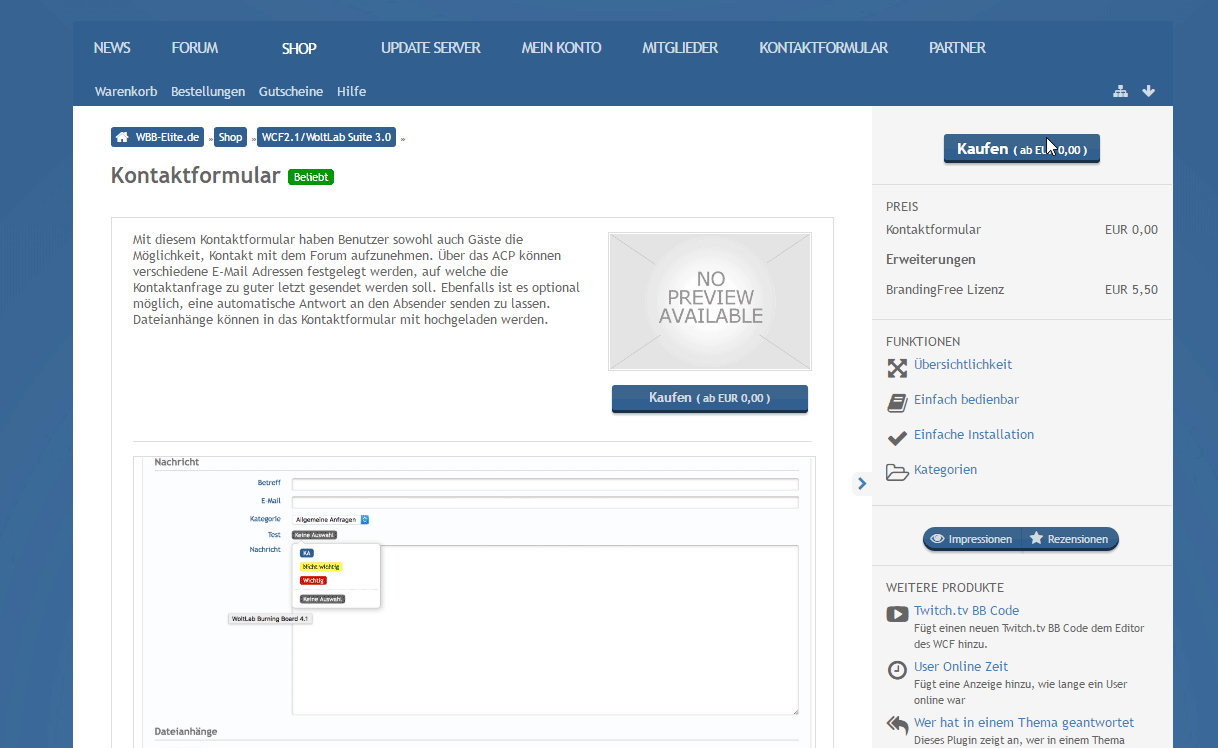
Task: Click the checkmark icon beside Einfache Installation
Action: (x=897, y=437)
